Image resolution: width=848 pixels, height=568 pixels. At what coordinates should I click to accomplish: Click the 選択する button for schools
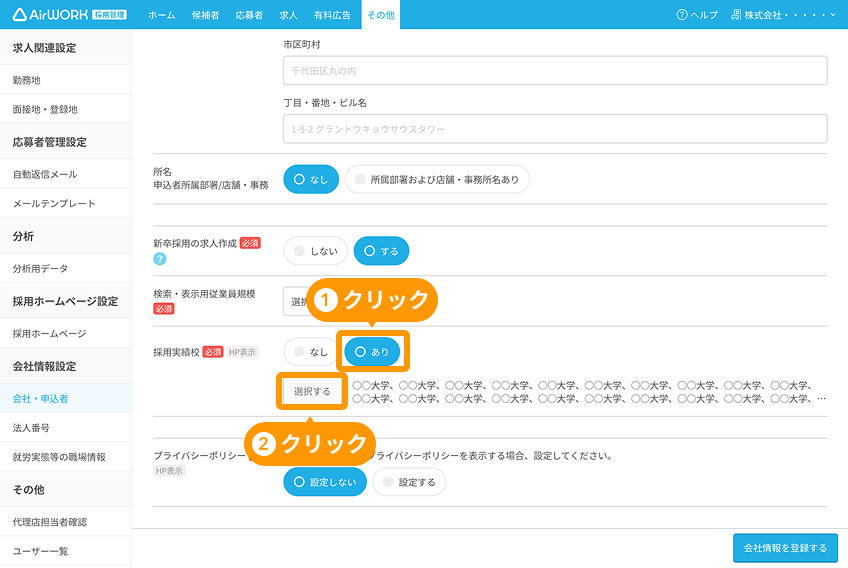312,391
